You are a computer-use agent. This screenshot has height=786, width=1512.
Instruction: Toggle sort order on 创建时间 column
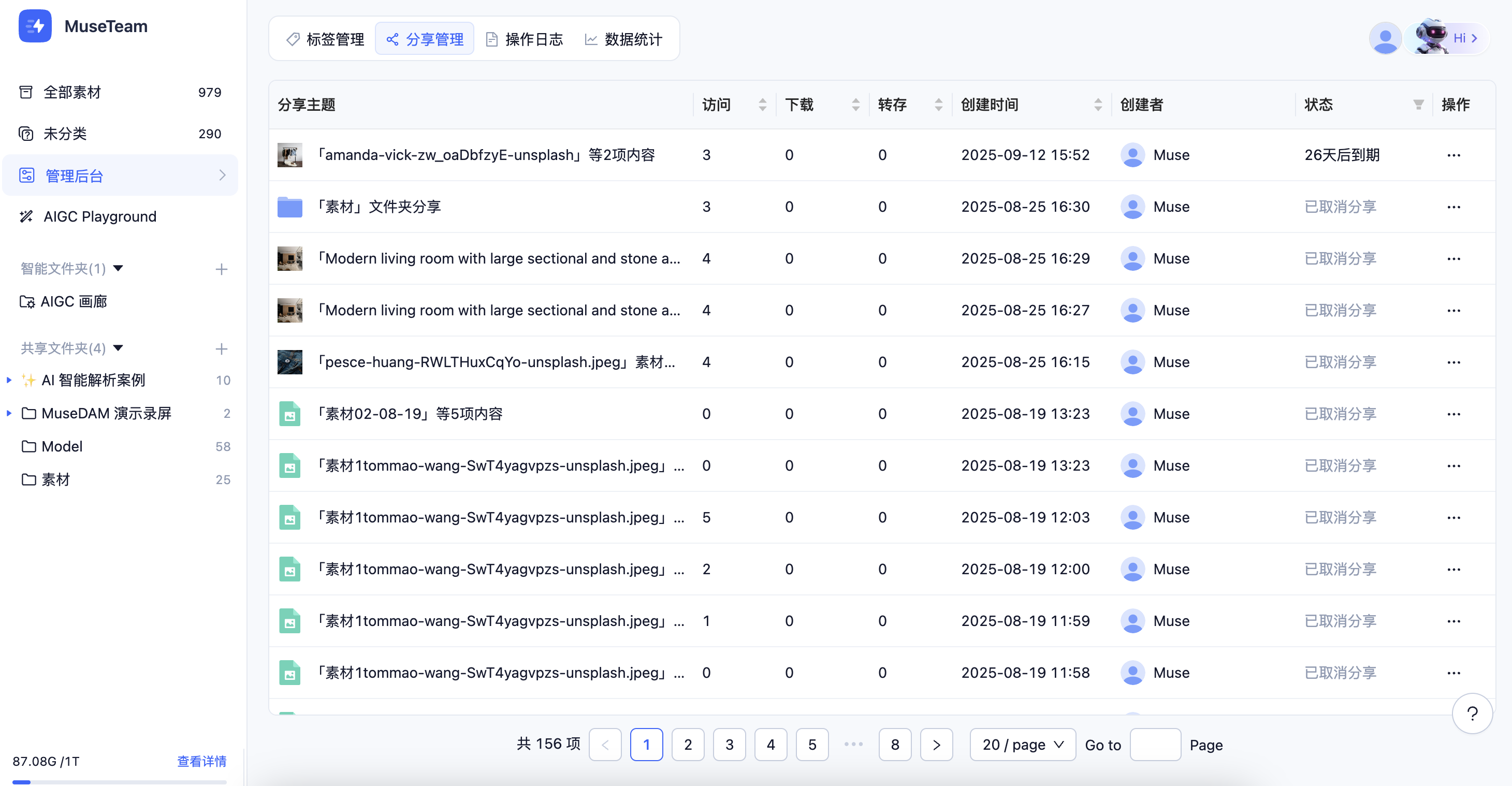pos(1098,105)
